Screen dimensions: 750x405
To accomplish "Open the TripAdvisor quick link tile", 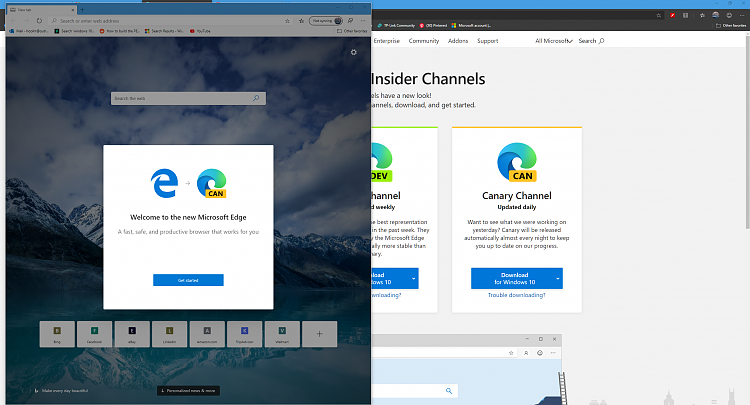I will point(244,334).
